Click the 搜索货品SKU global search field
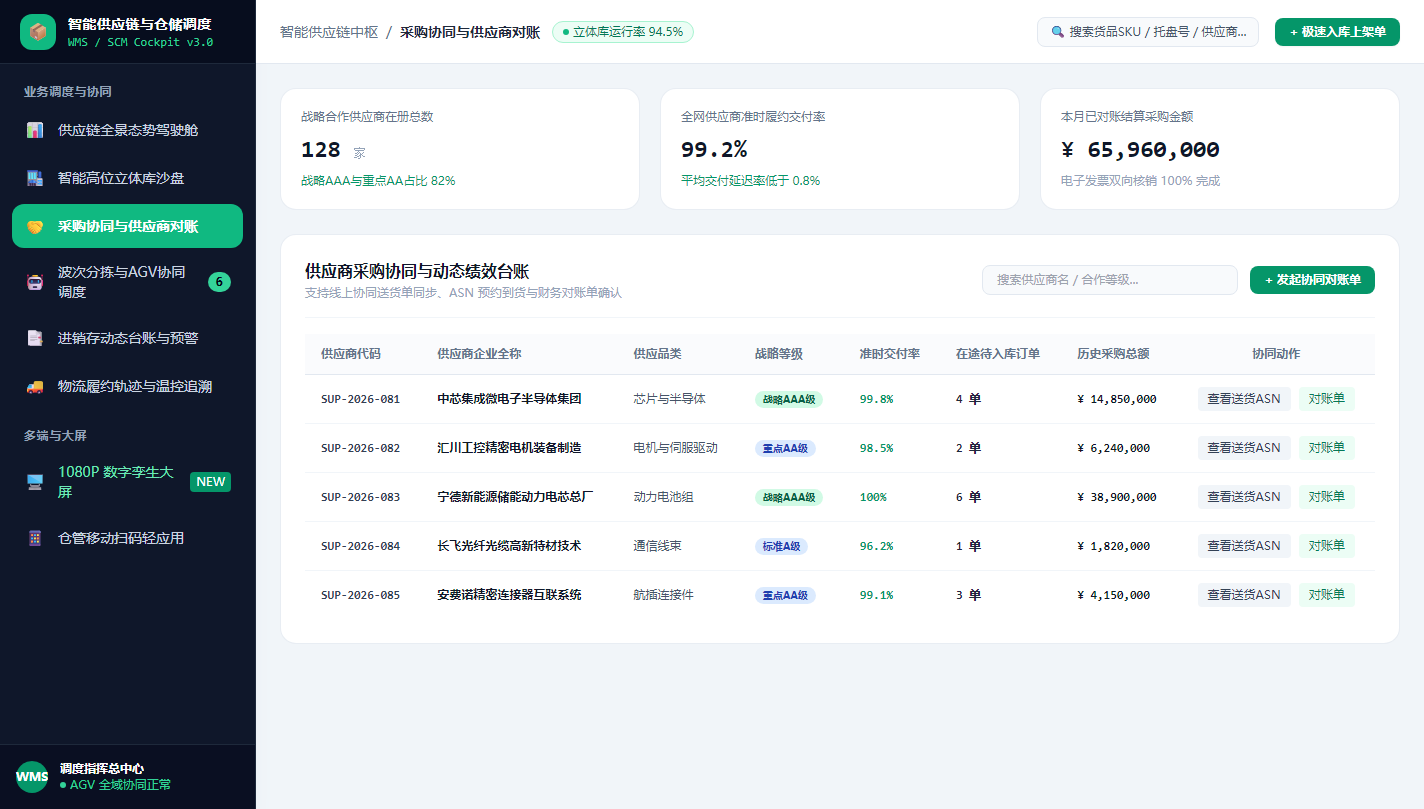This screenshot has height=809, width=1424. click(x=1148, y=32)
